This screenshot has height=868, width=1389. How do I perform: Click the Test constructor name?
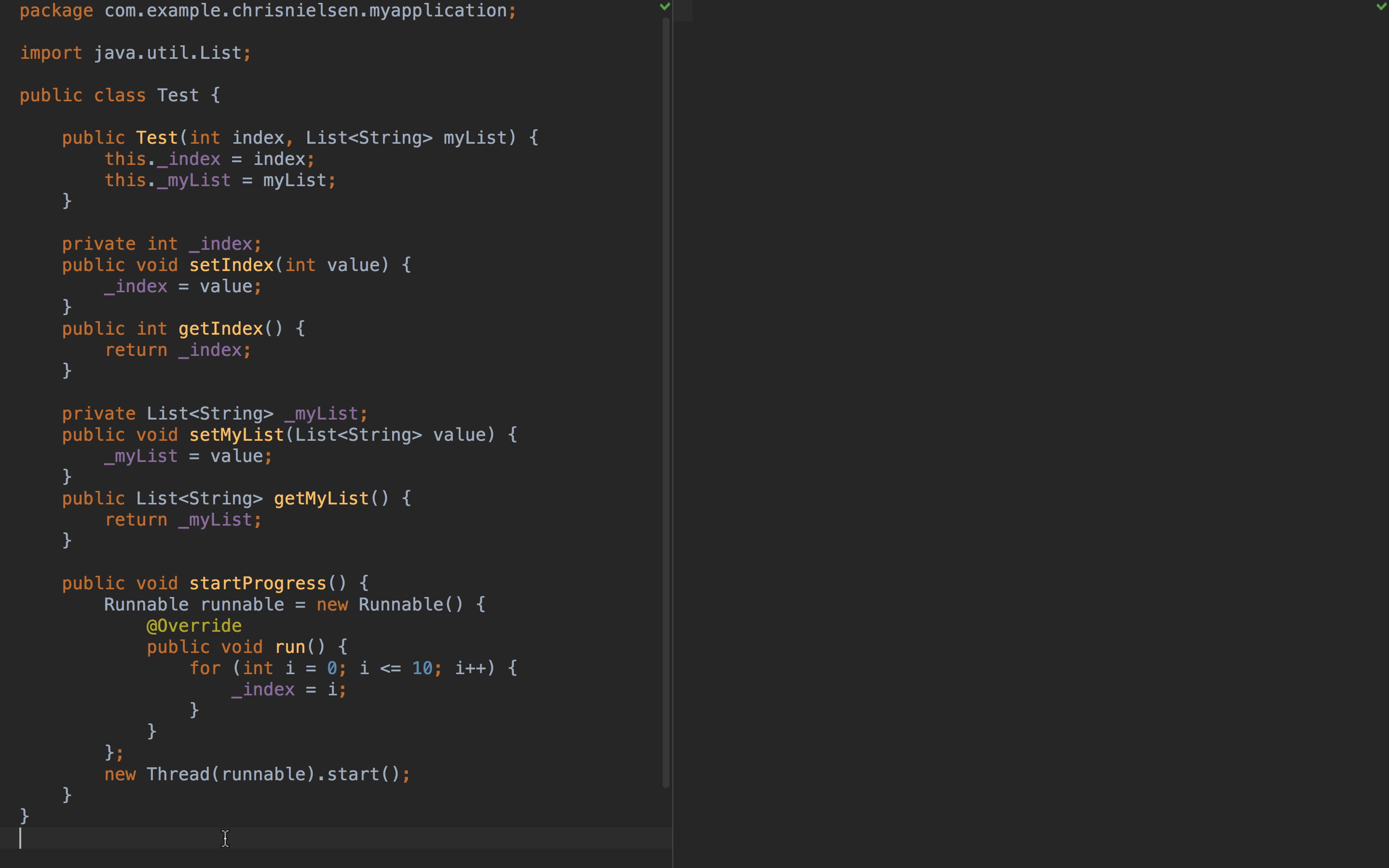(157, 138)
